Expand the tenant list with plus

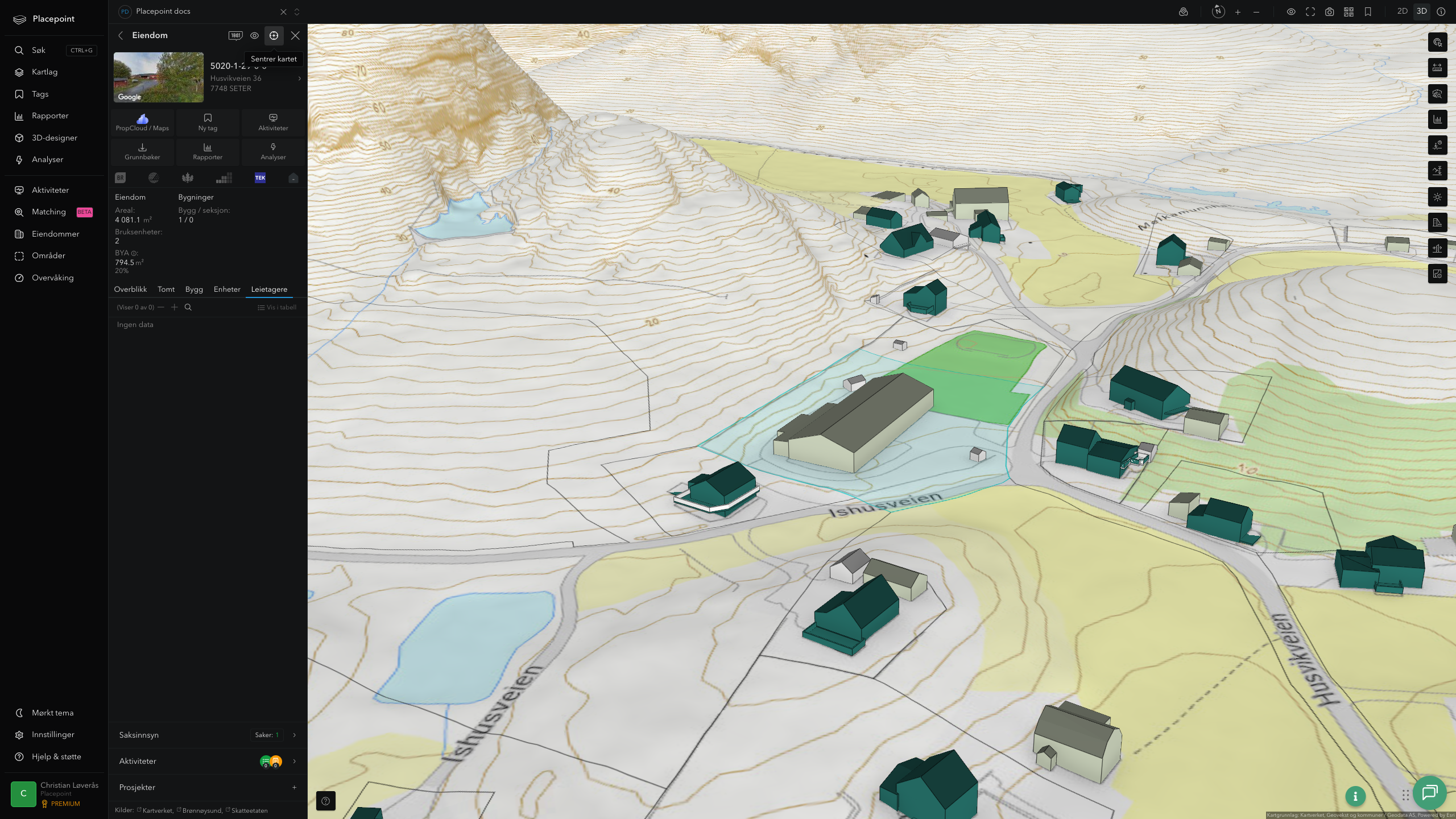(175, 307)
